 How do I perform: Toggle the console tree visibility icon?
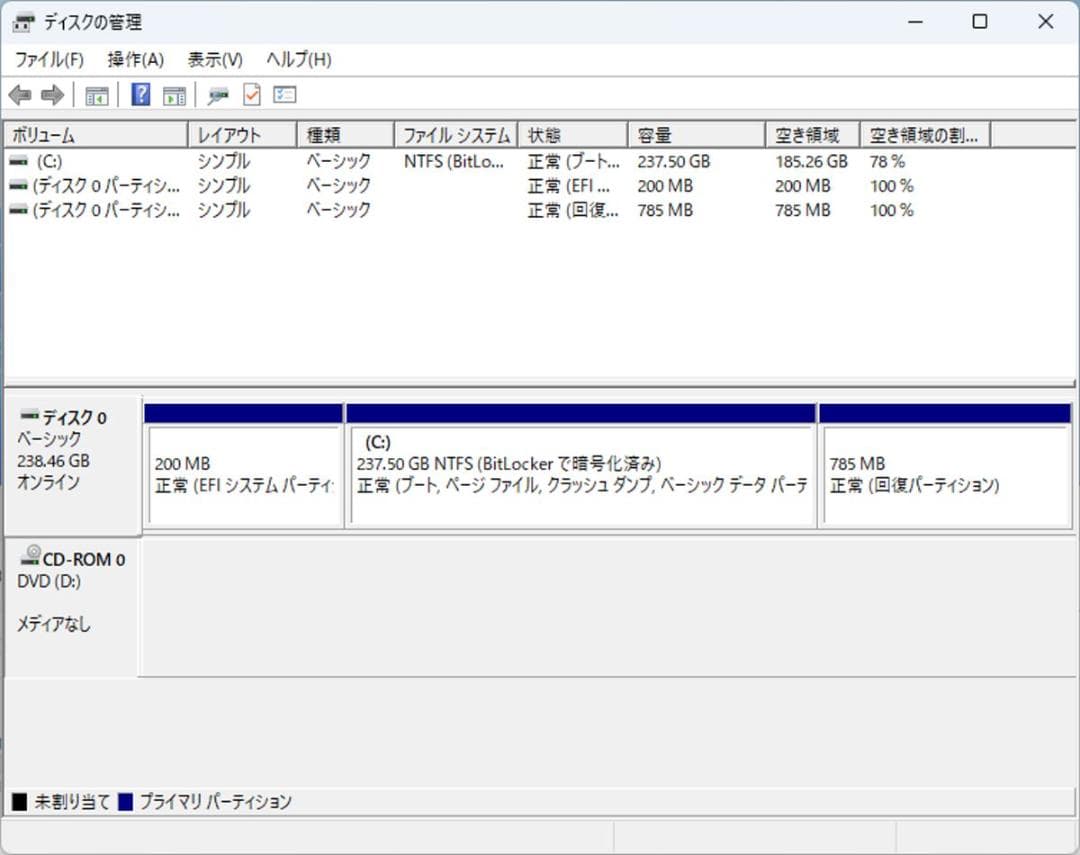coord(97,94)
